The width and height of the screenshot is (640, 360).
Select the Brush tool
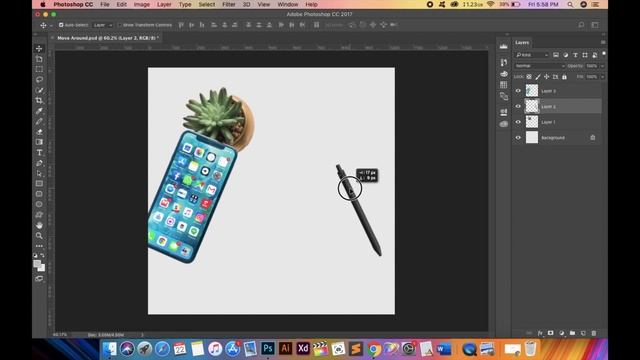[39, 121]
